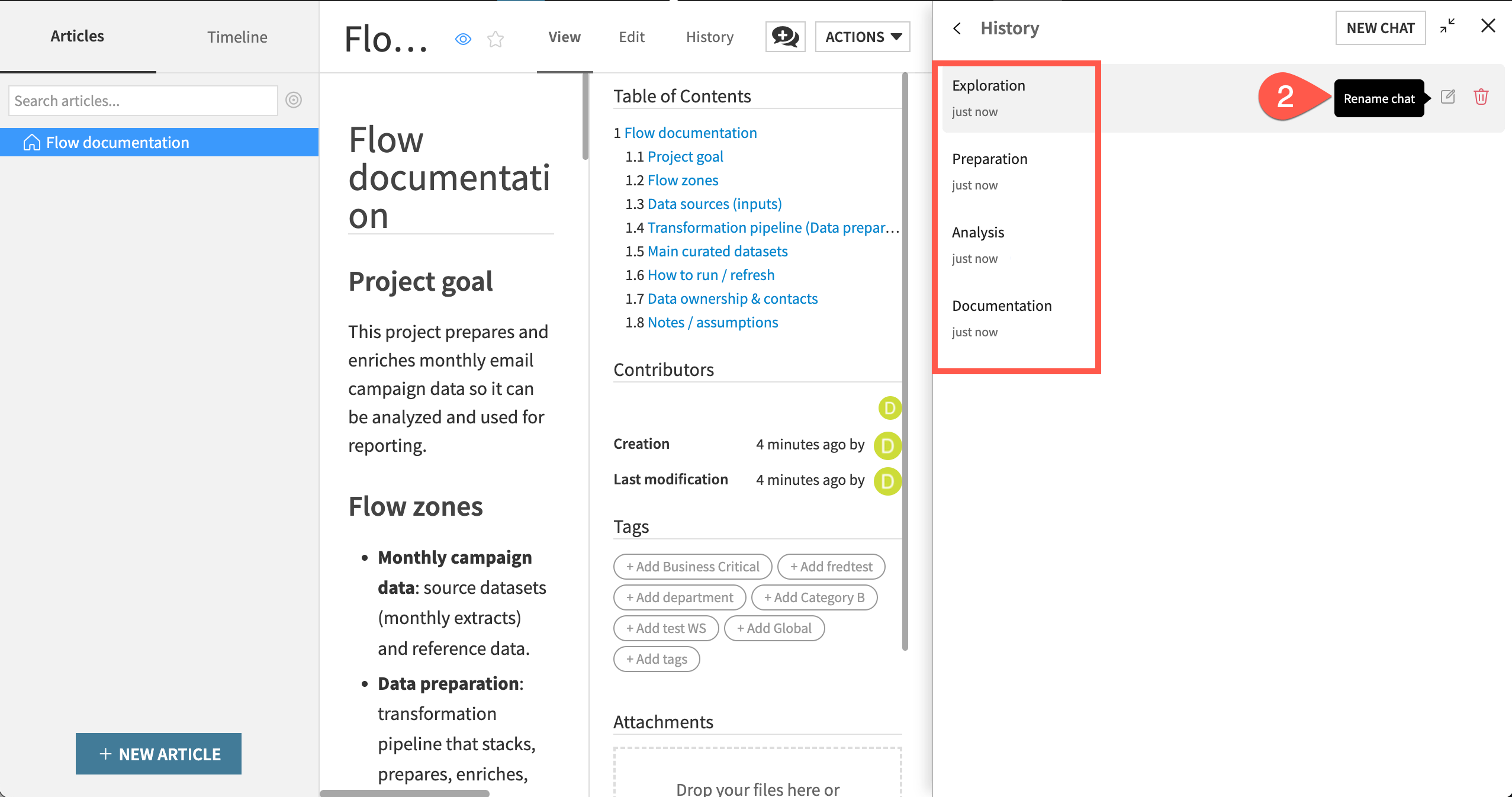Add the test WS tag
Screen dimensions: 1512x797
pyautogui.click(x=666, y=628)
